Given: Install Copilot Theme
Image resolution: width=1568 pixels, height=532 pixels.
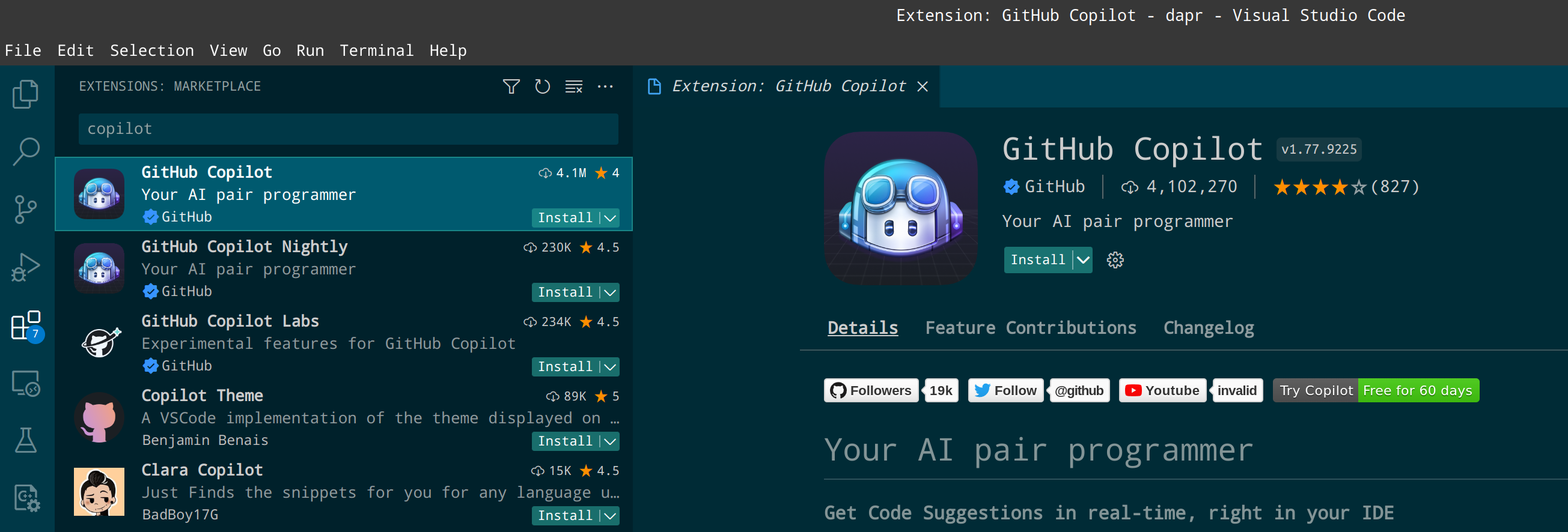Looking at the screenshot, I should pos(565,441).
